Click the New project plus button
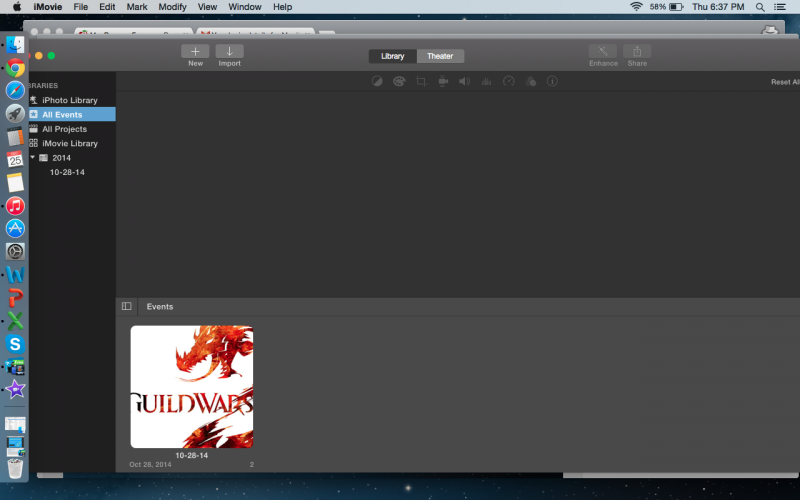 tap(195, 52)
